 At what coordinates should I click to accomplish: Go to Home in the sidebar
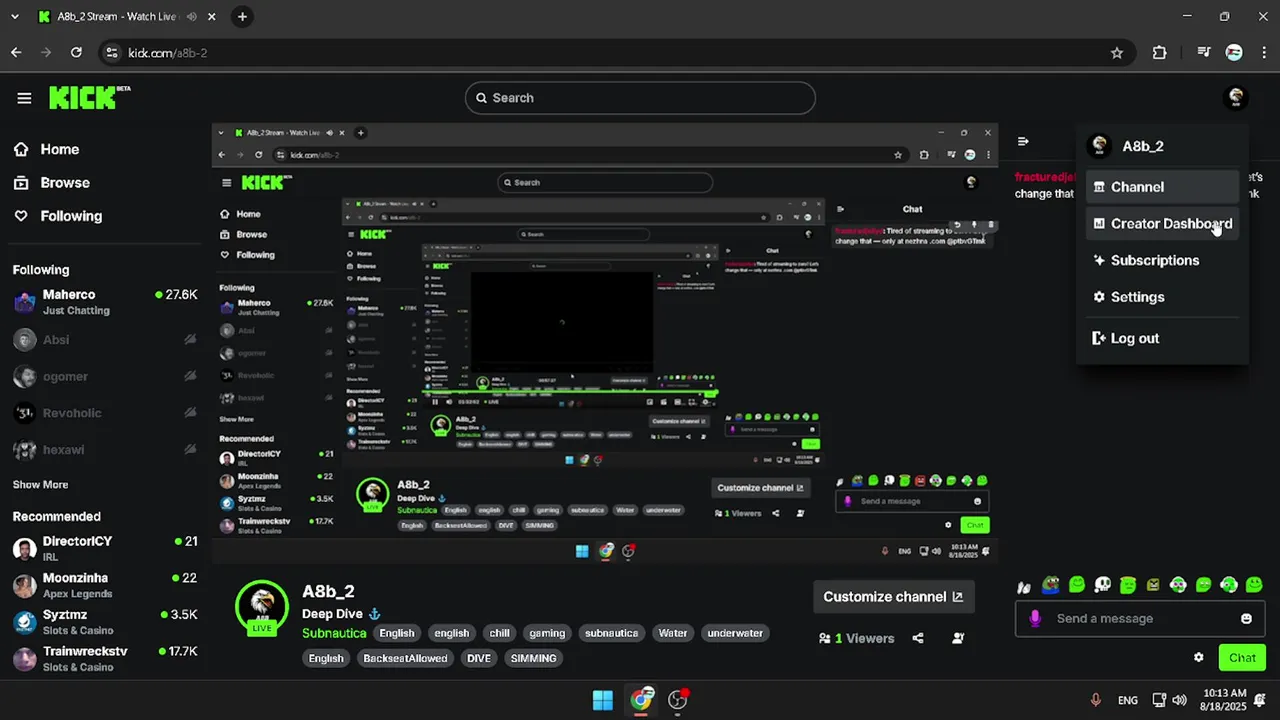(x=60, y=149)
